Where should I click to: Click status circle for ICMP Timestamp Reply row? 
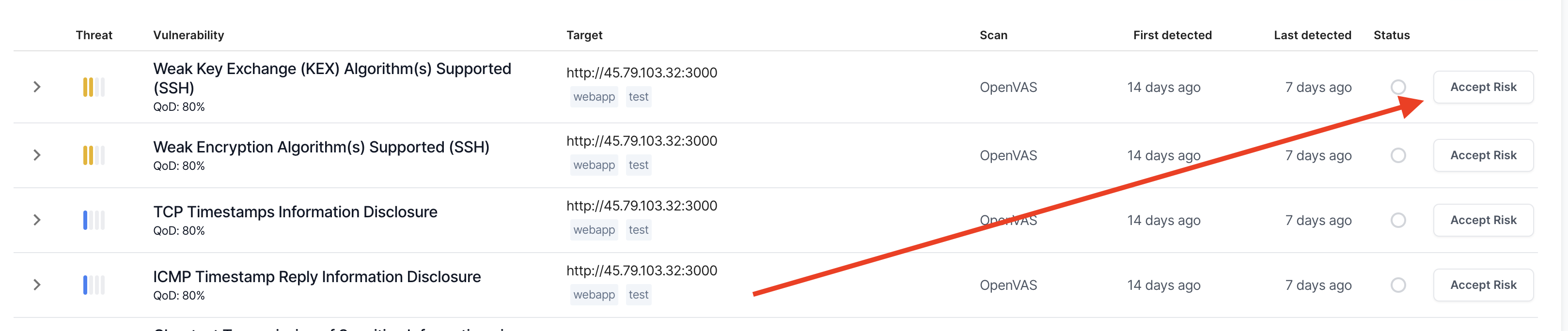point(1397,285)
